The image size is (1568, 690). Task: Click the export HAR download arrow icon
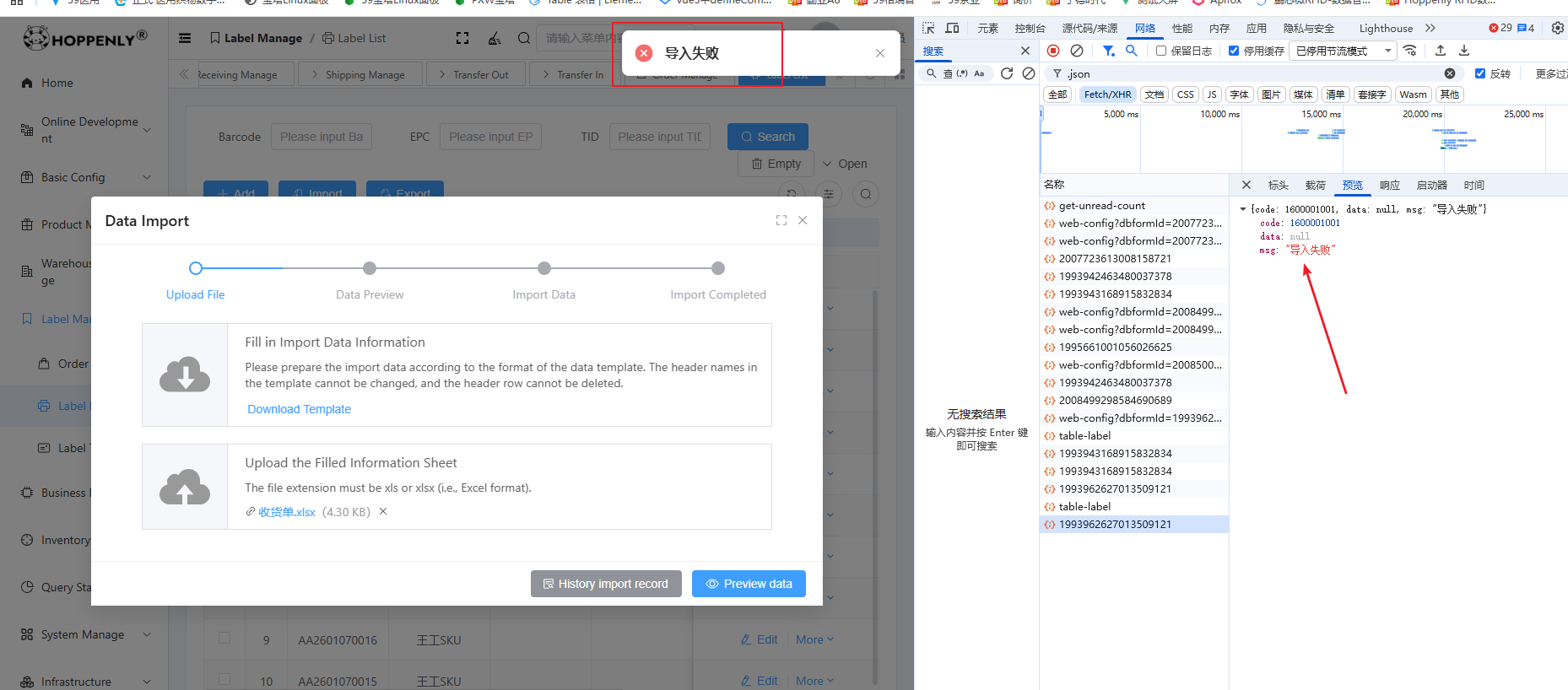pos(1464,51)
